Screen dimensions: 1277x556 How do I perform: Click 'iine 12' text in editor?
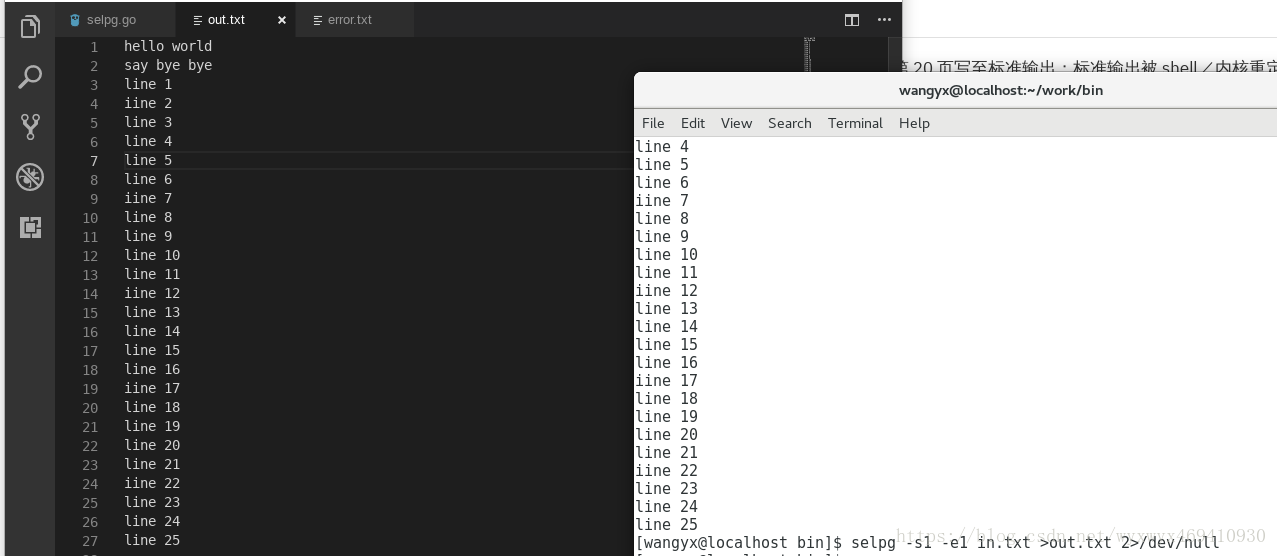(152, 293)
